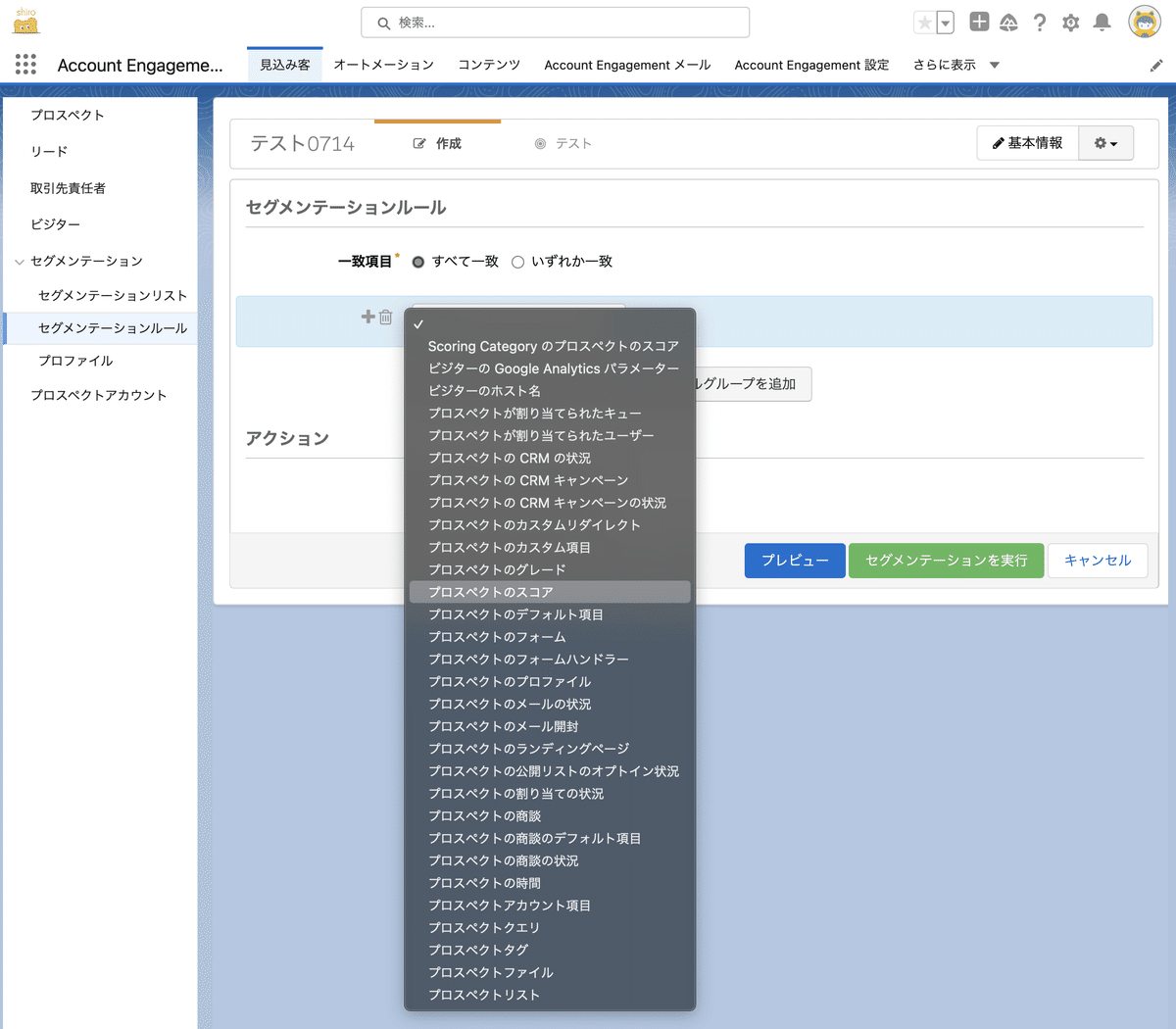Image resolution: width=1176 pixels, height=1029 pixels.
Task: Open 取引先責任者 in the sidebar
Action: tap(69, 188)
